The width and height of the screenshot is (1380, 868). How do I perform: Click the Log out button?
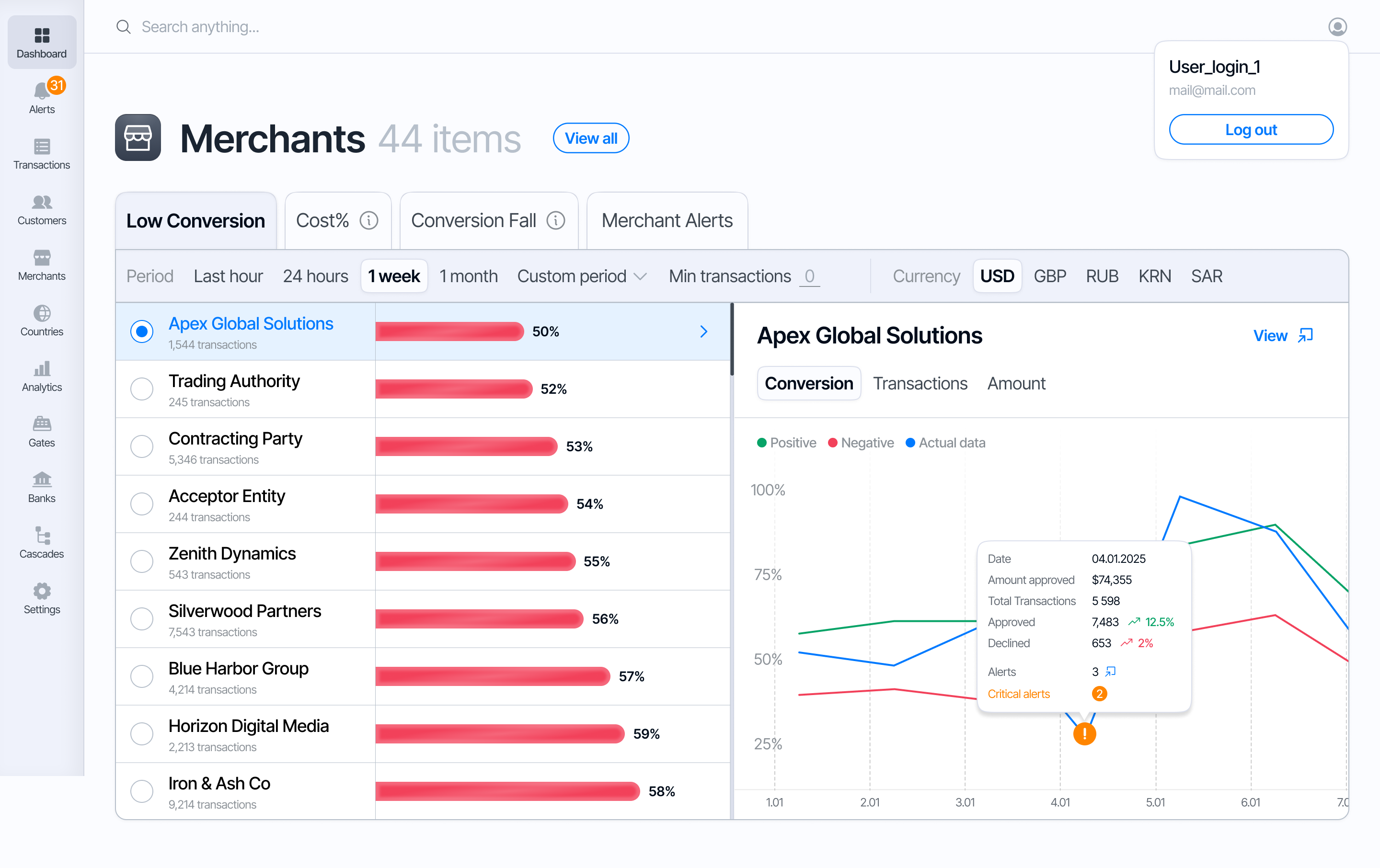pos(1251,129)
